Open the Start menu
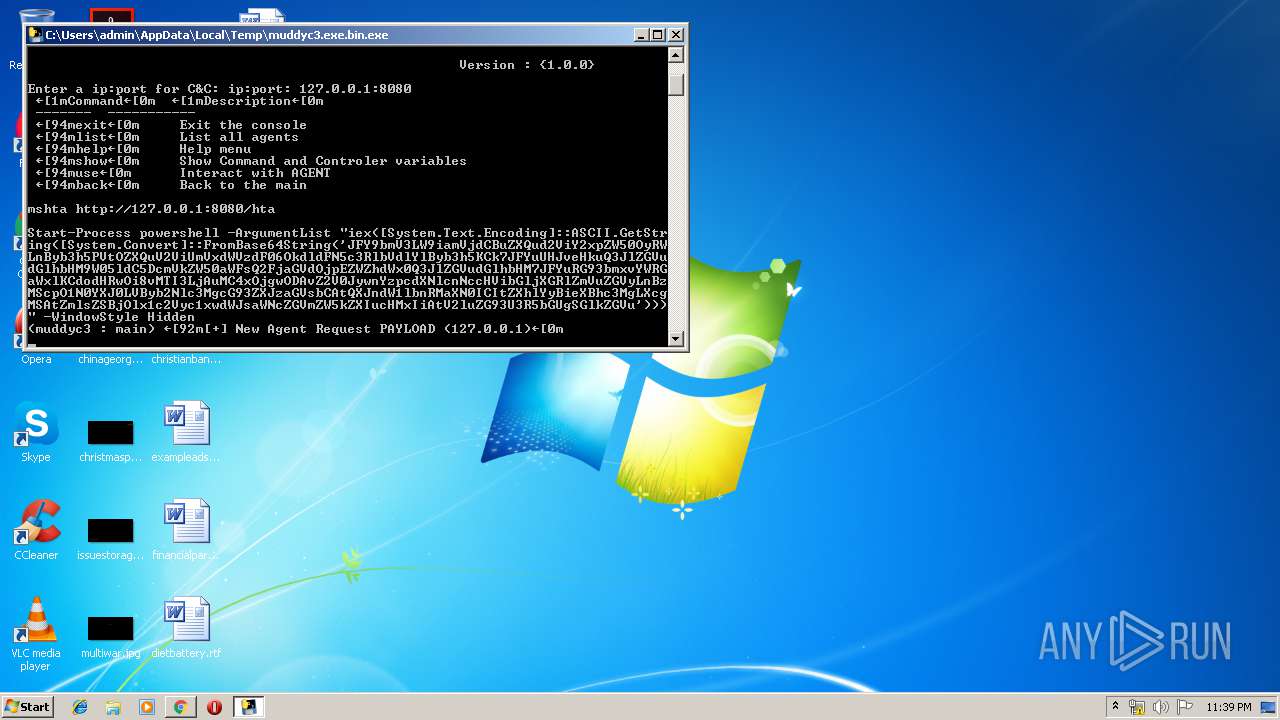1280x720 pixels. (x=27, y=706)
